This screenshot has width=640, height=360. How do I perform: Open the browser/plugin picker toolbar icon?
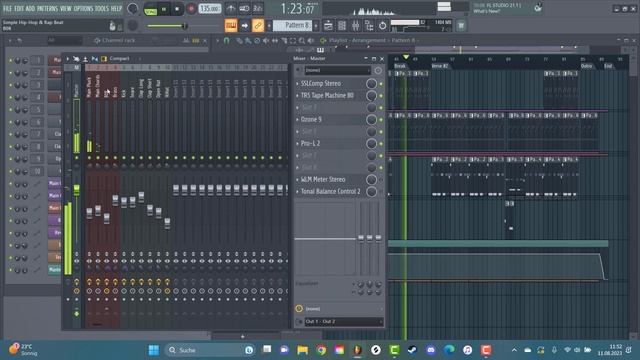pyautogui.click(x=369, y=26)
